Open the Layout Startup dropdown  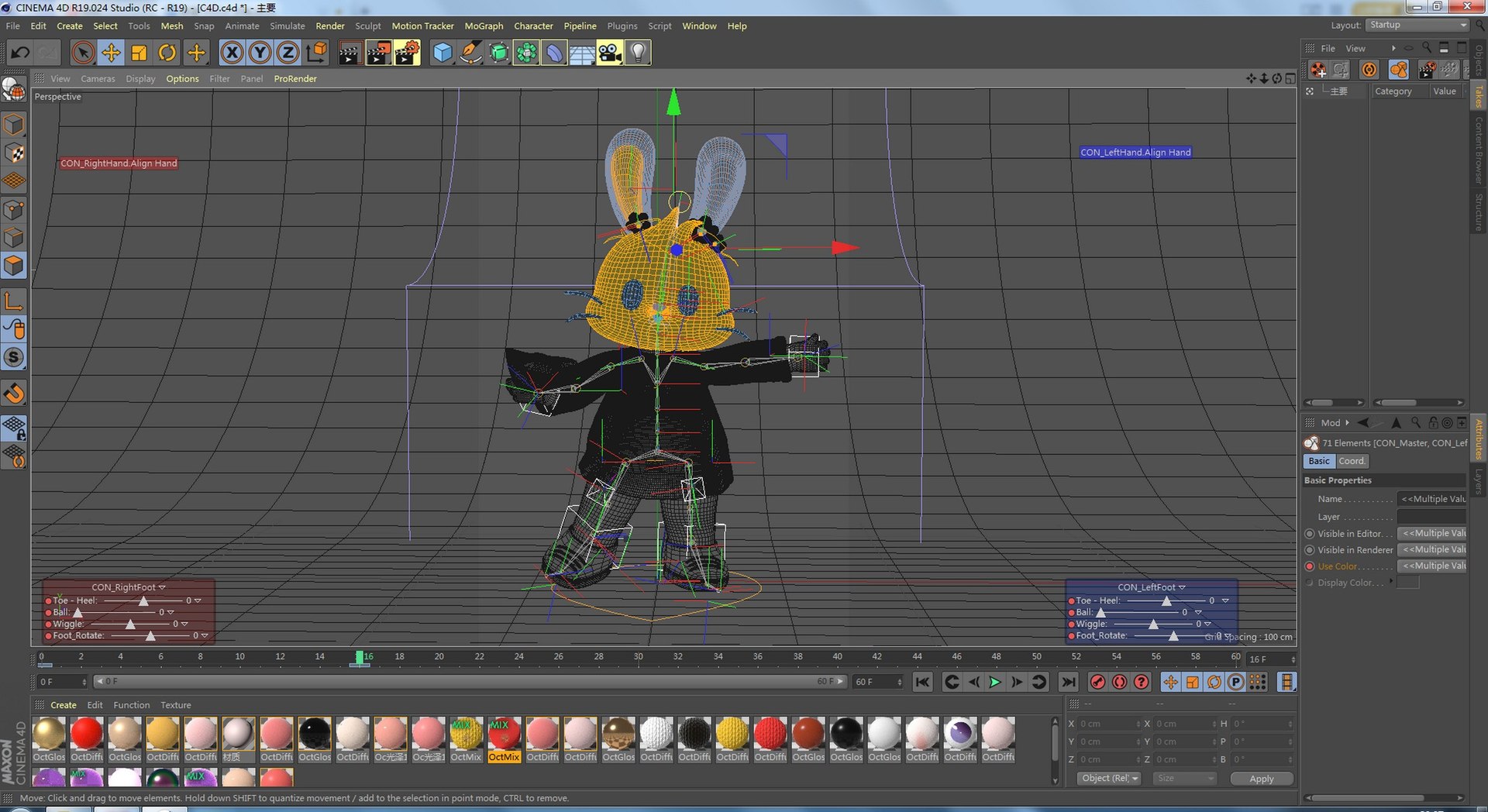click(x=1417, y=25)
